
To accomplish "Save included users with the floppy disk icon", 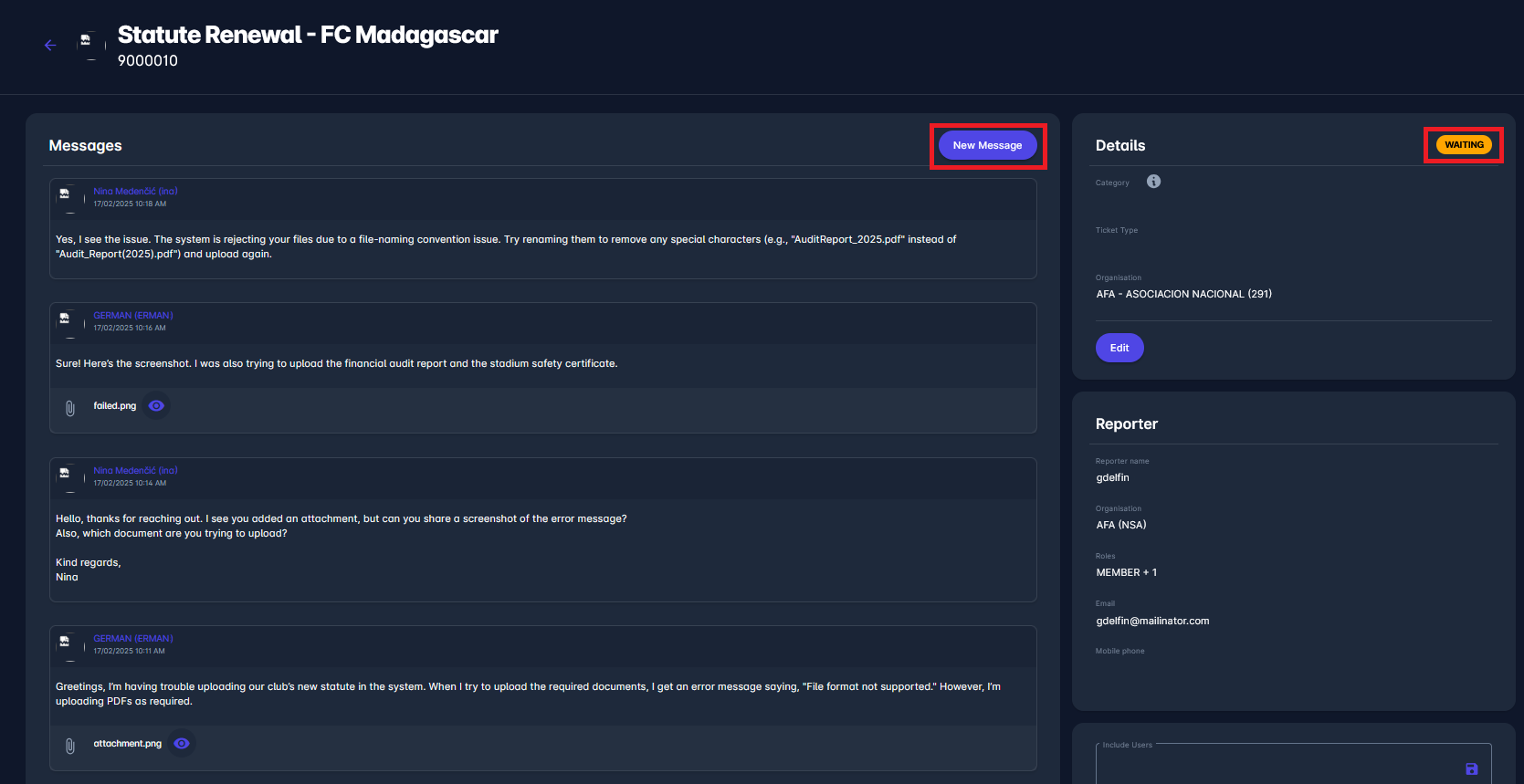I will pyautogui.click(x=1471, y=769).
